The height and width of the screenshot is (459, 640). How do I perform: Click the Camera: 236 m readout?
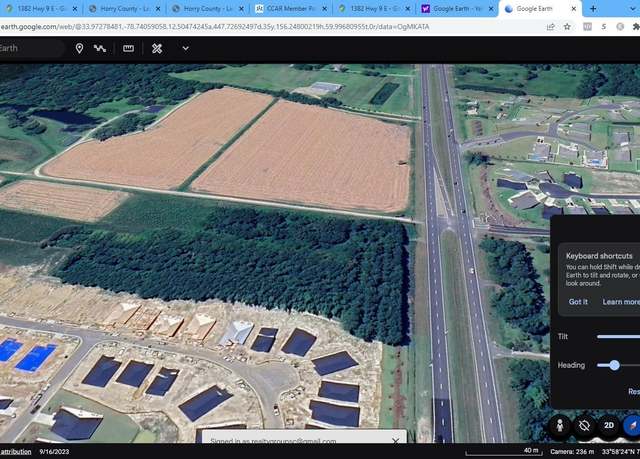click(572, 452)
